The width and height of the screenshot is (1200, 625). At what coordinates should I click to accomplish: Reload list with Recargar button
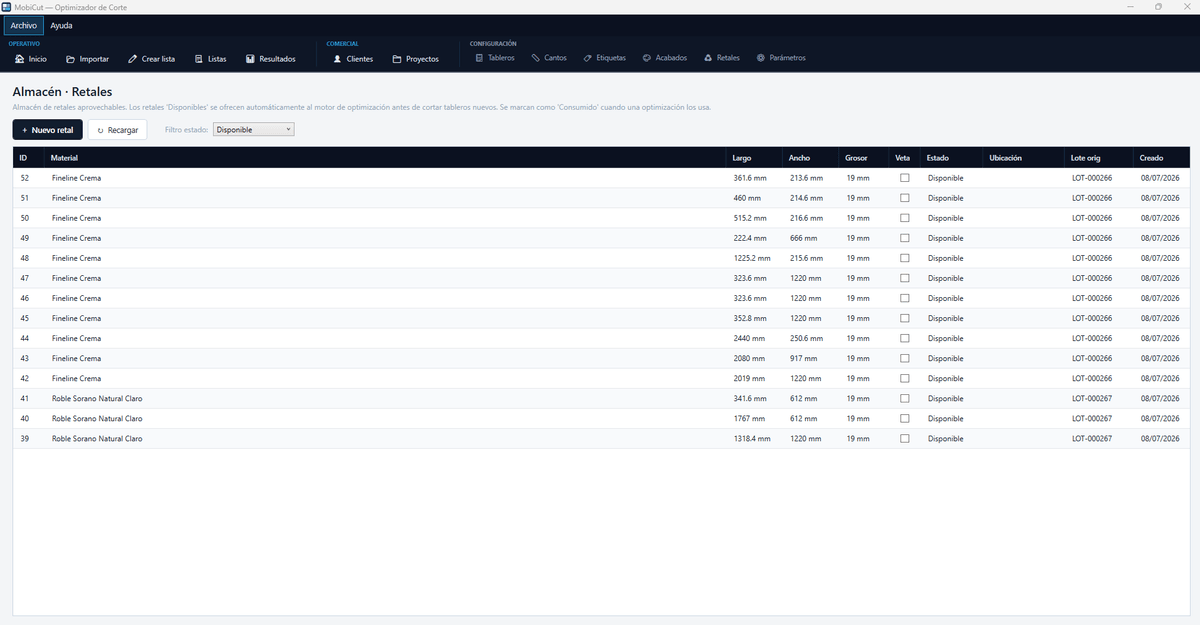118,130
